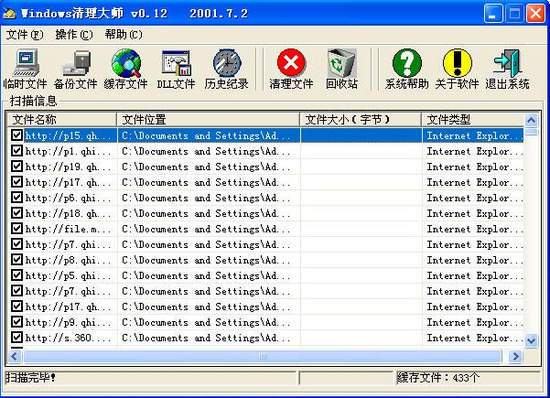550x398 pixels.
Task: Open the 临时文件 temp files scanner
Action: 25,69
